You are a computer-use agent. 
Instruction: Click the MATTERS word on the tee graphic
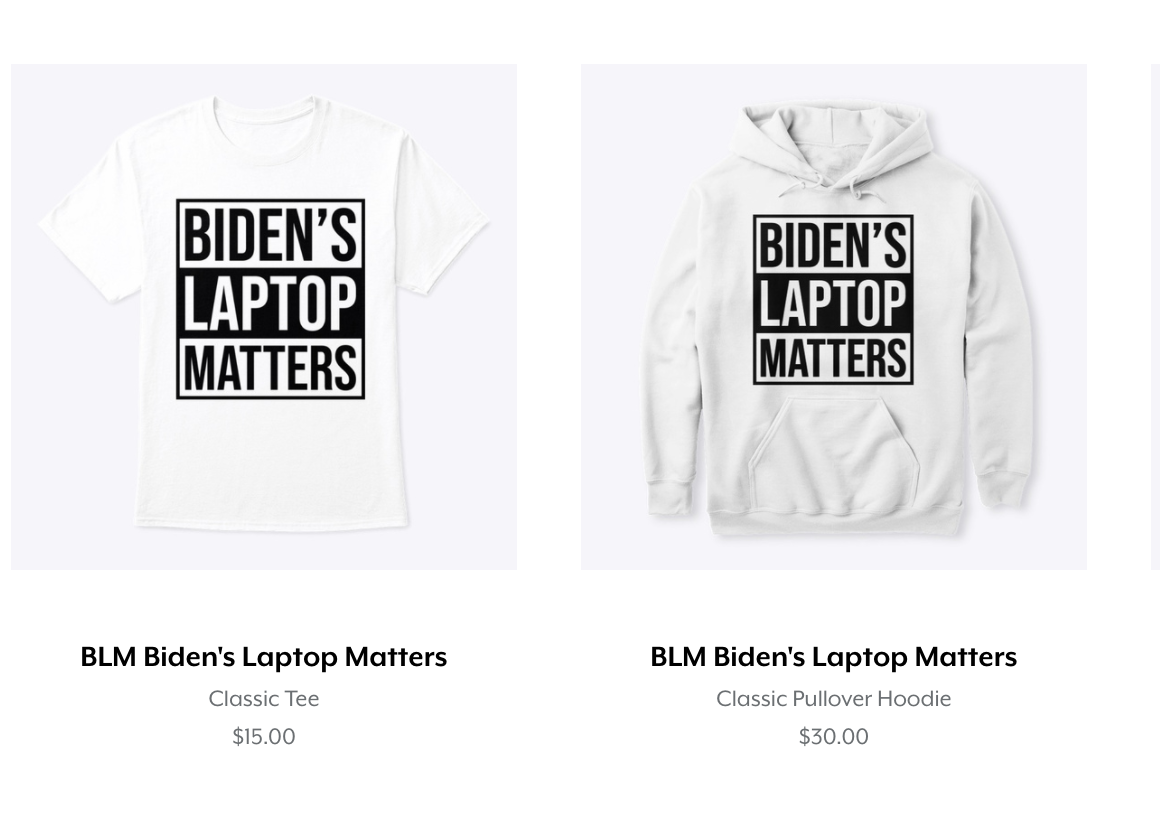[x=270, y=367]
